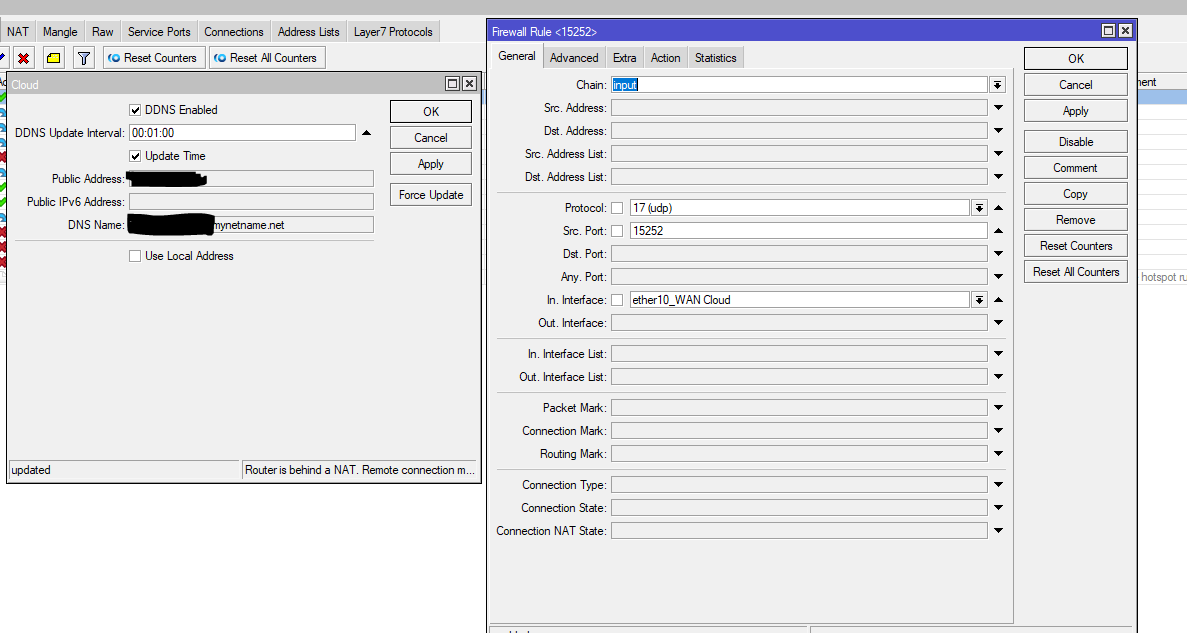Expand the Dst. Address field
Screen dimensions: 1187x633
point(999,131)
